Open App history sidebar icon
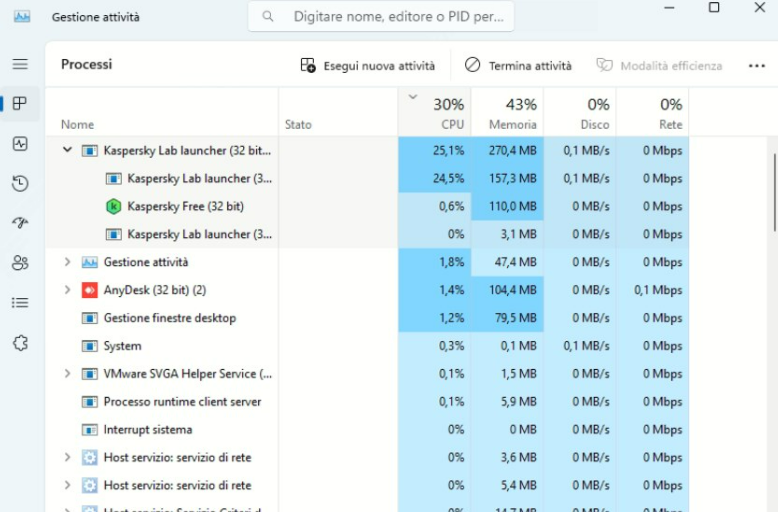Viewport: 778px width, 512px height. [x=20, y=183]
